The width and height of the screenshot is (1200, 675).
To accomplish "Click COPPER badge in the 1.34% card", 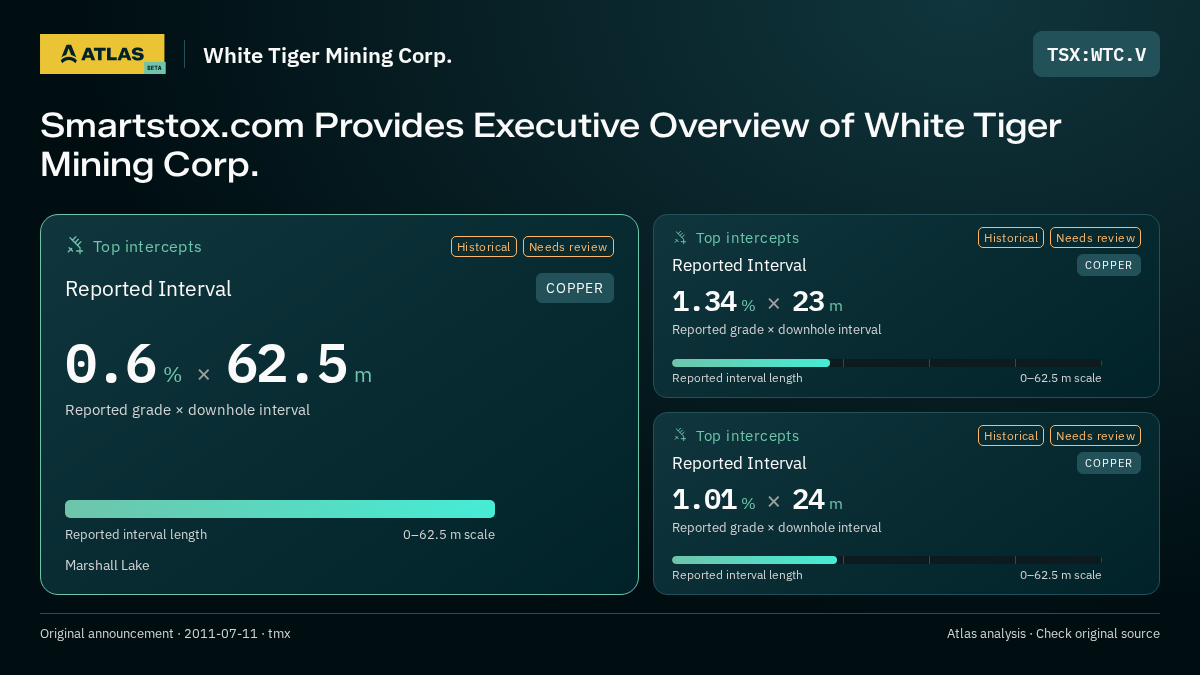I will [x=1109, y=265].
